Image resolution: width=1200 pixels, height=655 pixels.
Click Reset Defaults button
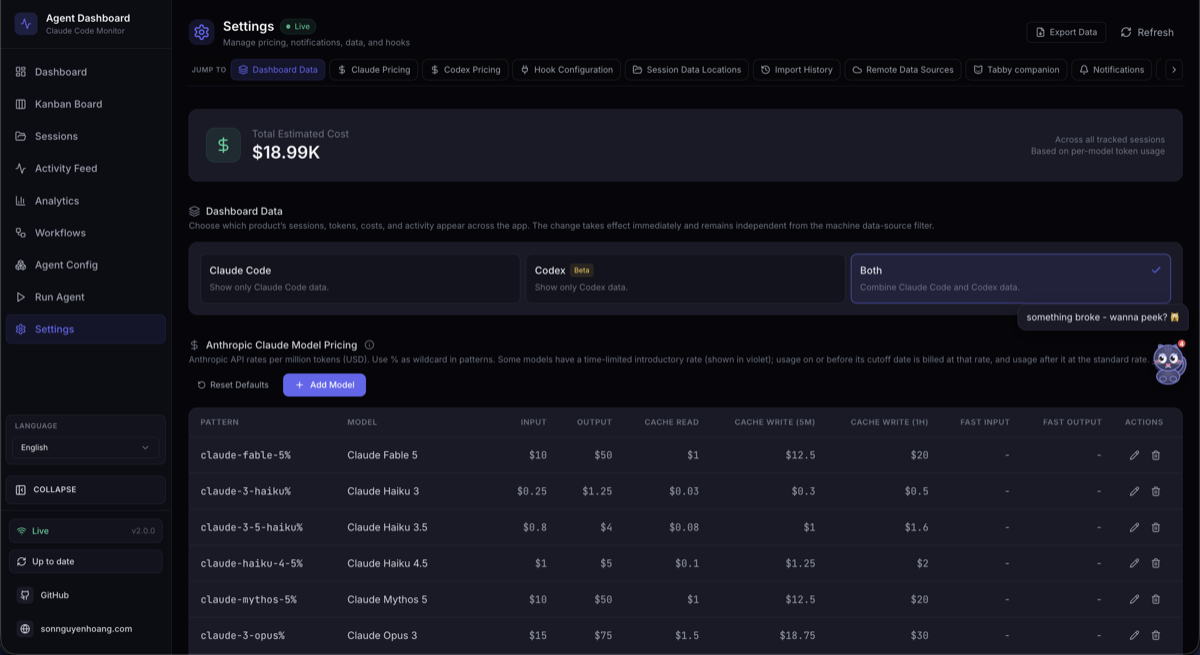coord(233,385)
